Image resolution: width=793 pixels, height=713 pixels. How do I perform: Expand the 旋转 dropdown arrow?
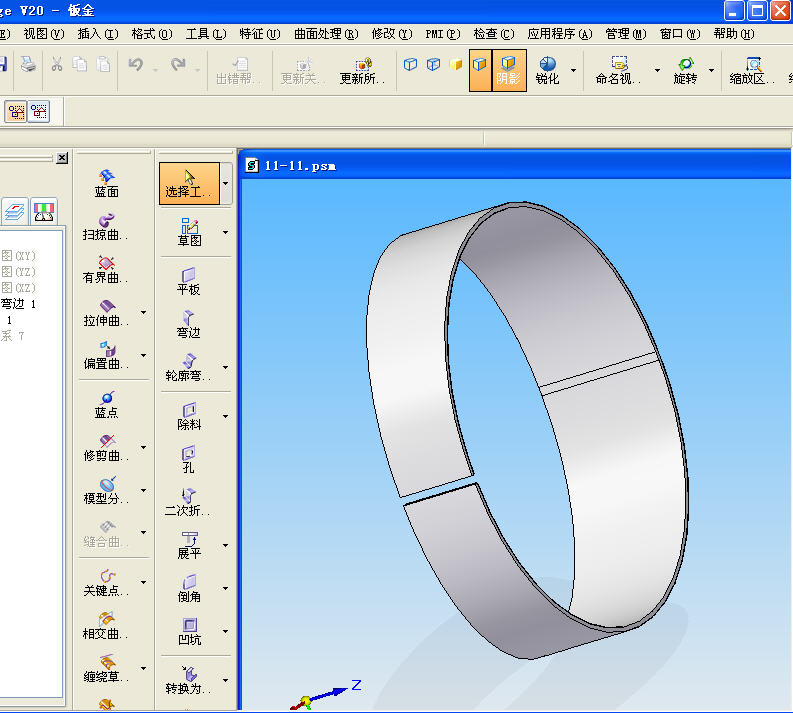(x=712, y=70)
